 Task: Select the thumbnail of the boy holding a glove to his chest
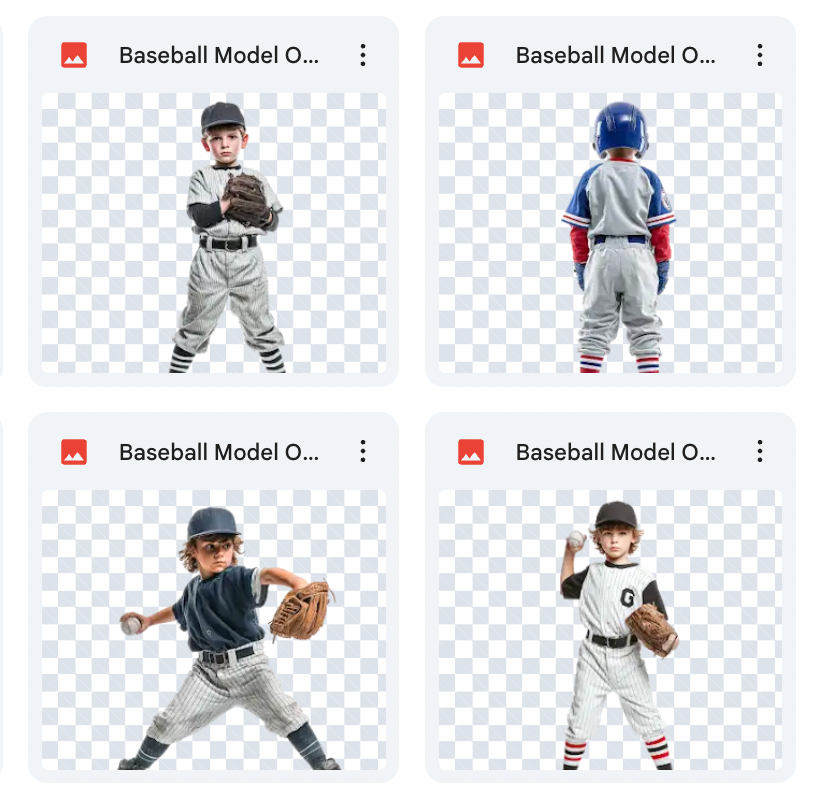[x=214, y=233]
